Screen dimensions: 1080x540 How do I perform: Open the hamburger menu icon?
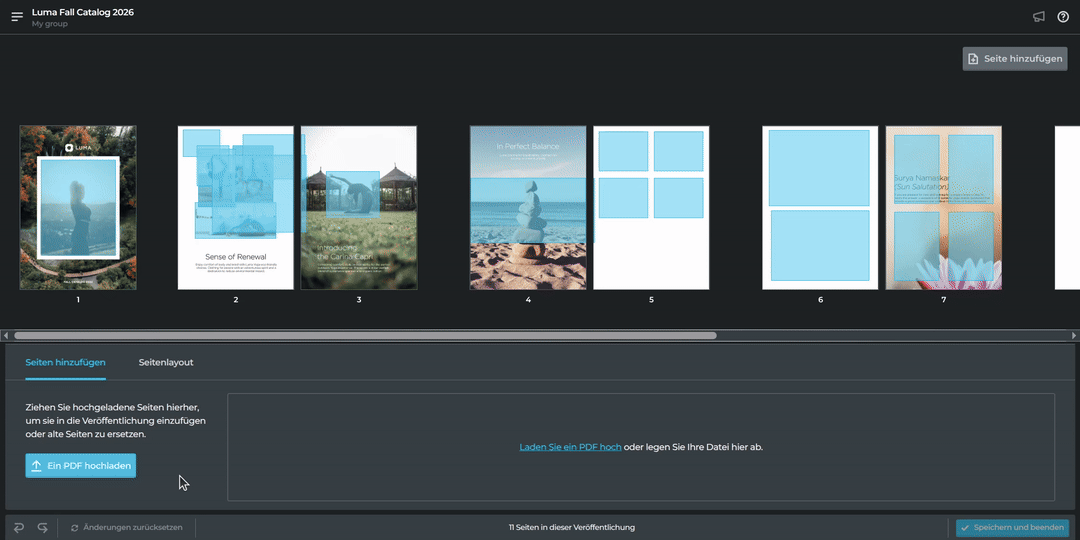(x=17, y=17)
